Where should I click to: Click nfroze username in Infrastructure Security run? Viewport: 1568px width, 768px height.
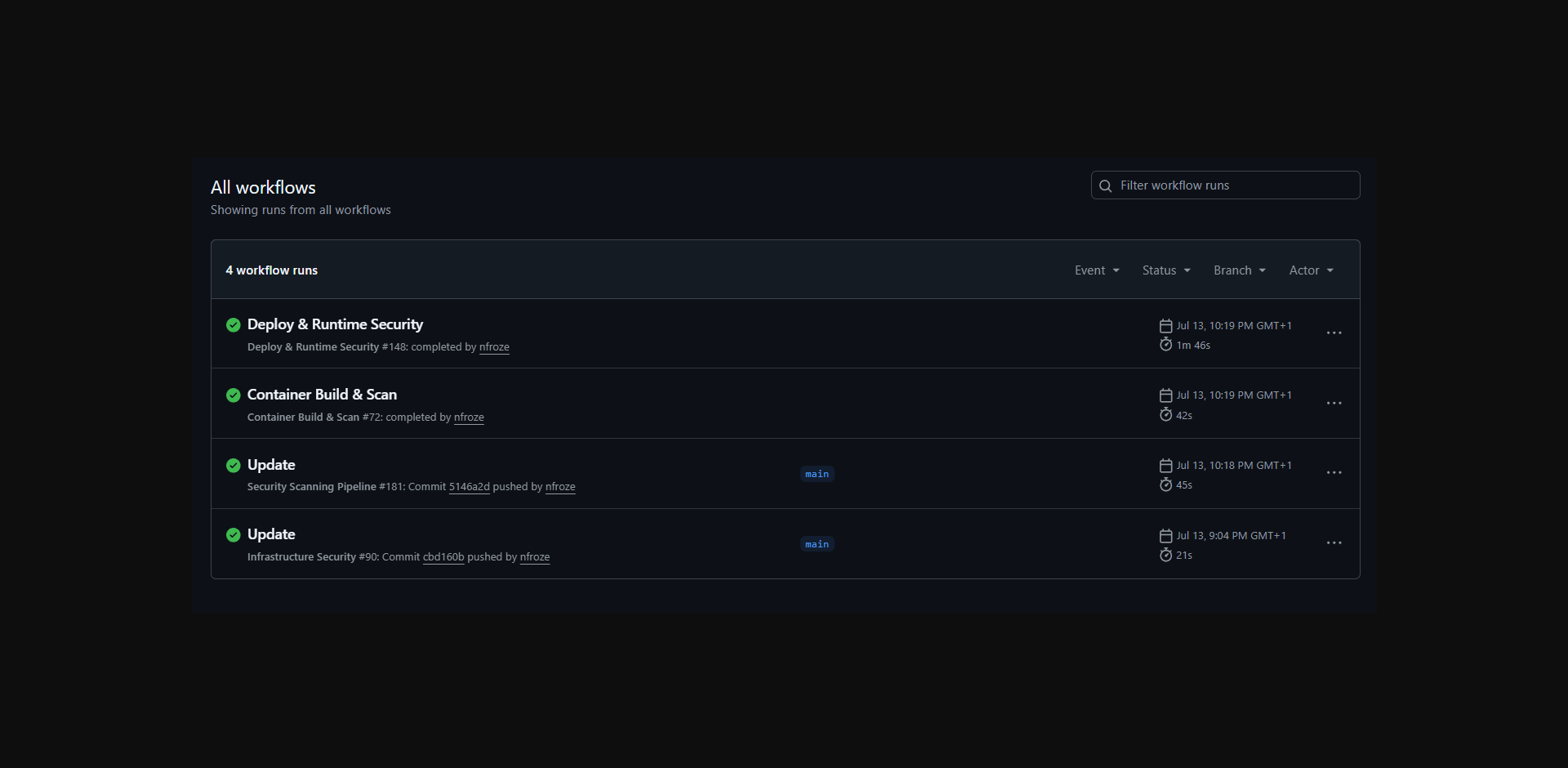click(x=535, y=557)
